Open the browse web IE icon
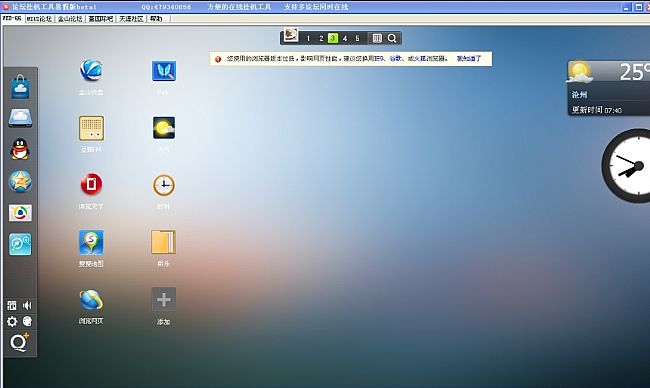Image resolution: width=650 pixels, height=388 pixels. tap(91, 300)
